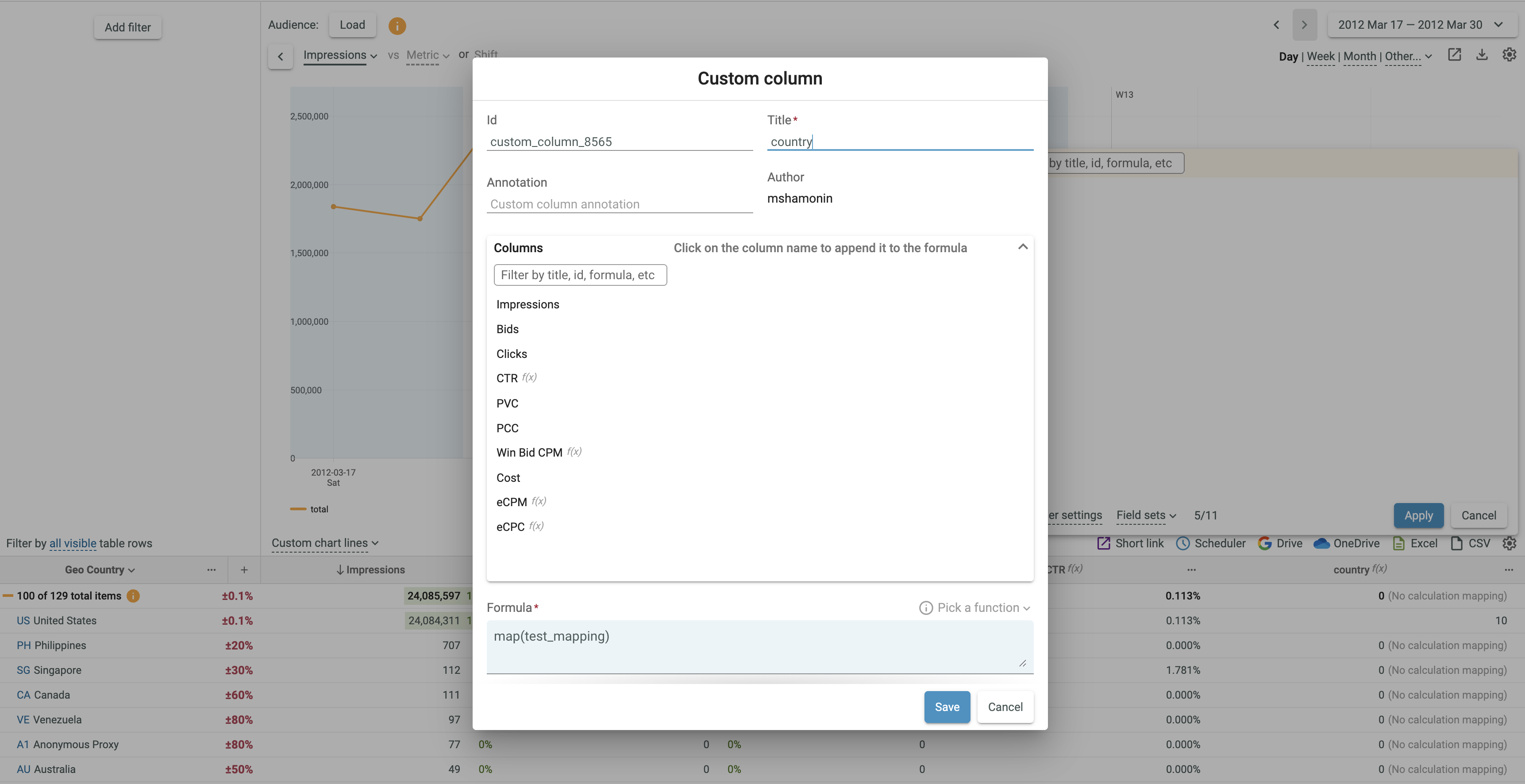Screen dimensions: 1525x784
Task: Switch chart granularity to Month
Action: 1359,56
